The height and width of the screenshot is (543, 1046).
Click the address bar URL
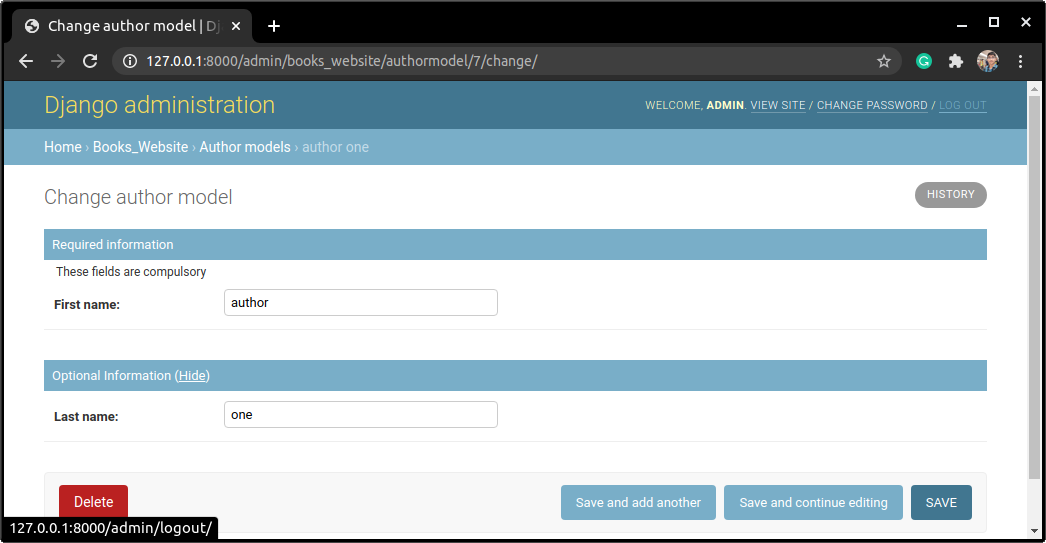[x=342, y=61]
